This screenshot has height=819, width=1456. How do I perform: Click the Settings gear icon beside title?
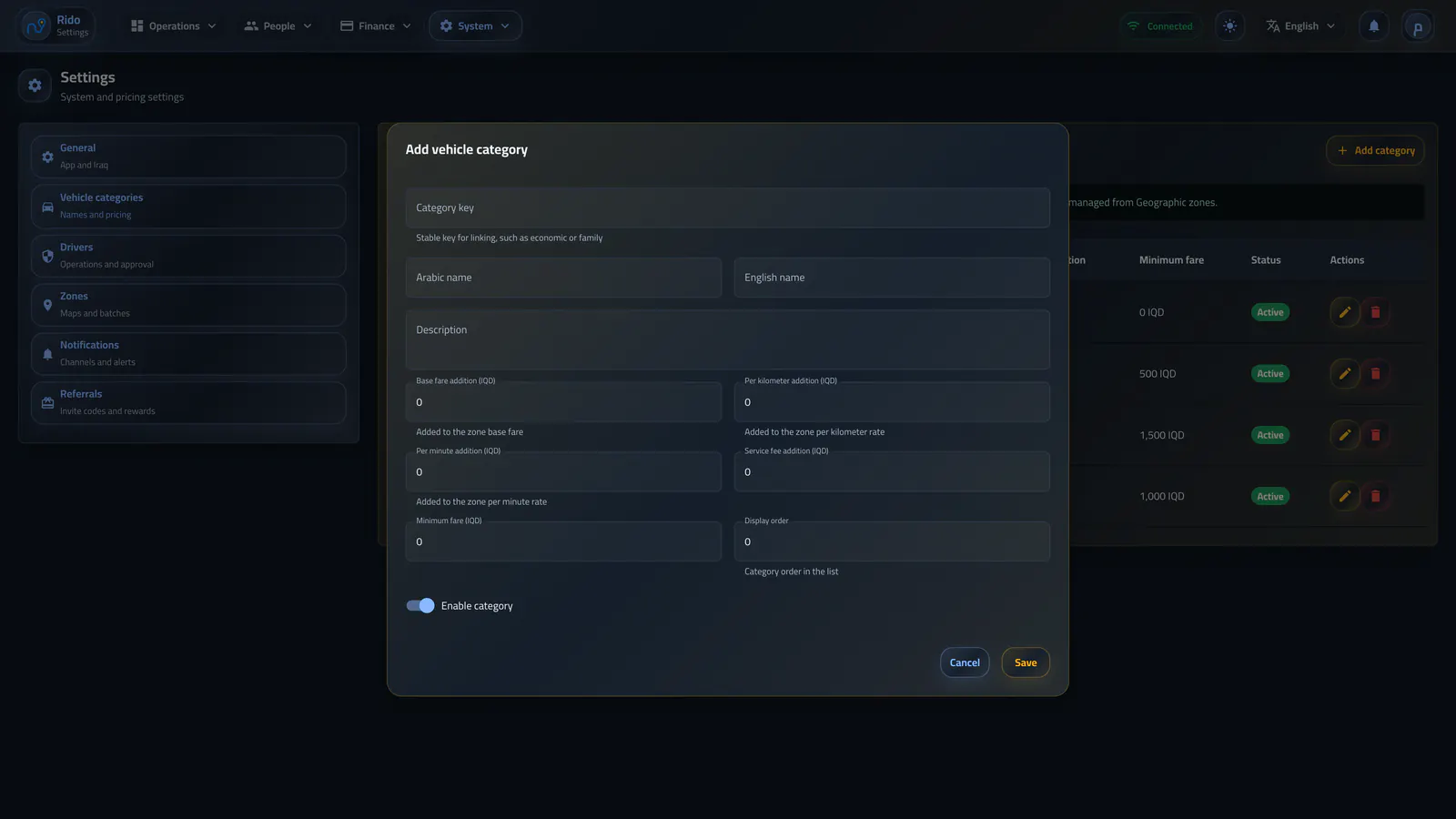35,86
